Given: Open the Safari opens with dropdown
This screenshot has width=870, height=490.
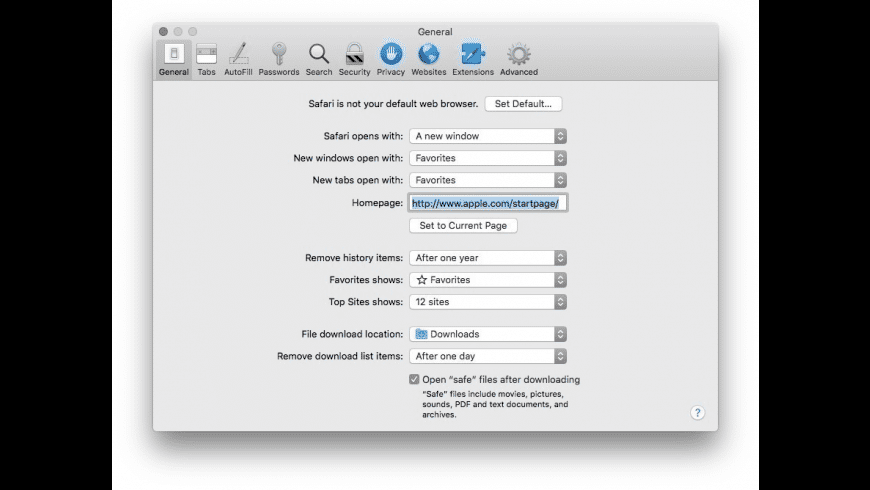Looking at the screenshot, I should pyautogui.click(x=488, y=136).
